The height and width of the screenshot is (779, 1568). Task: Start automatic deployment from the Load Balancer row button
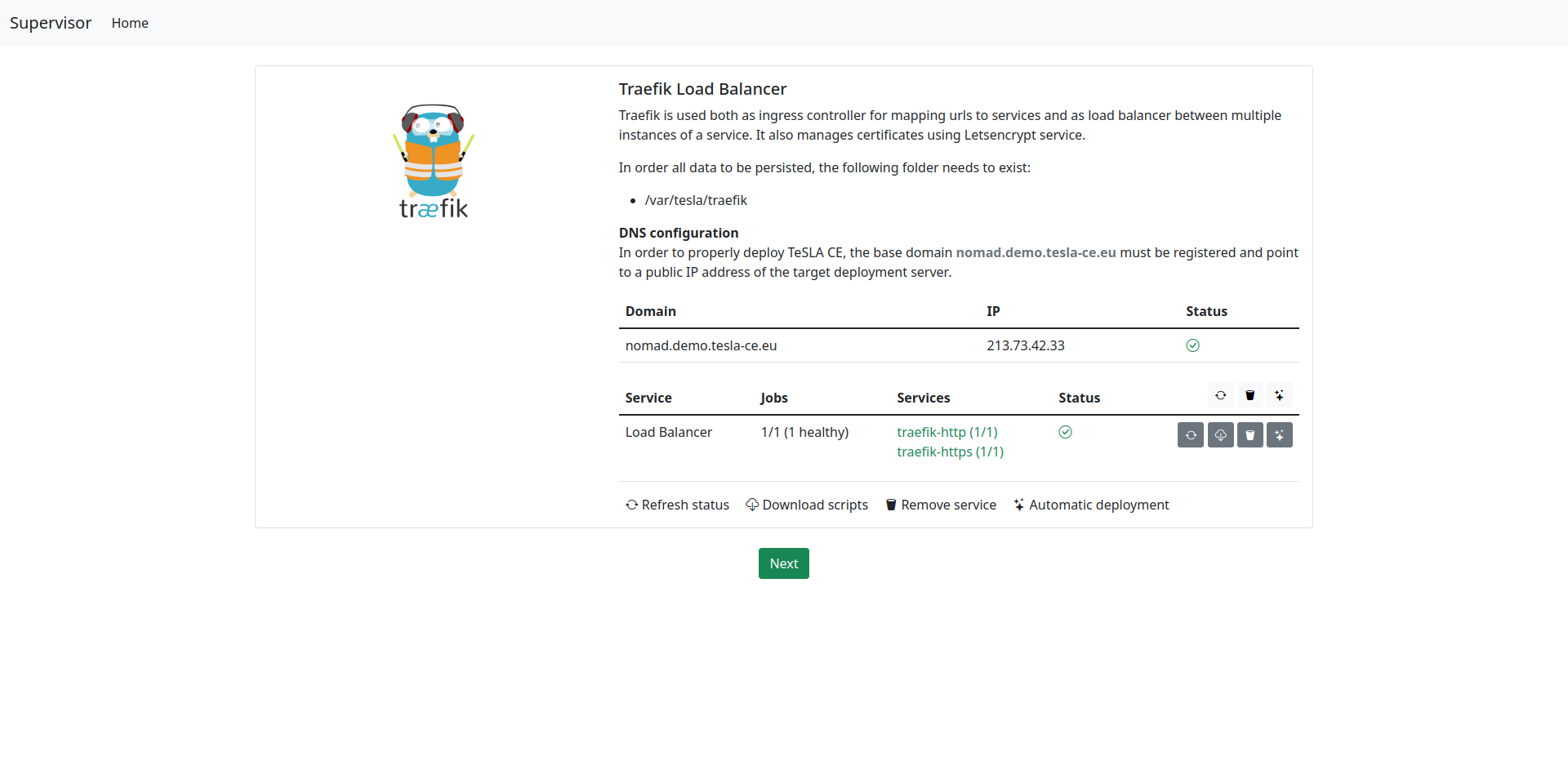click(1279, 435)
